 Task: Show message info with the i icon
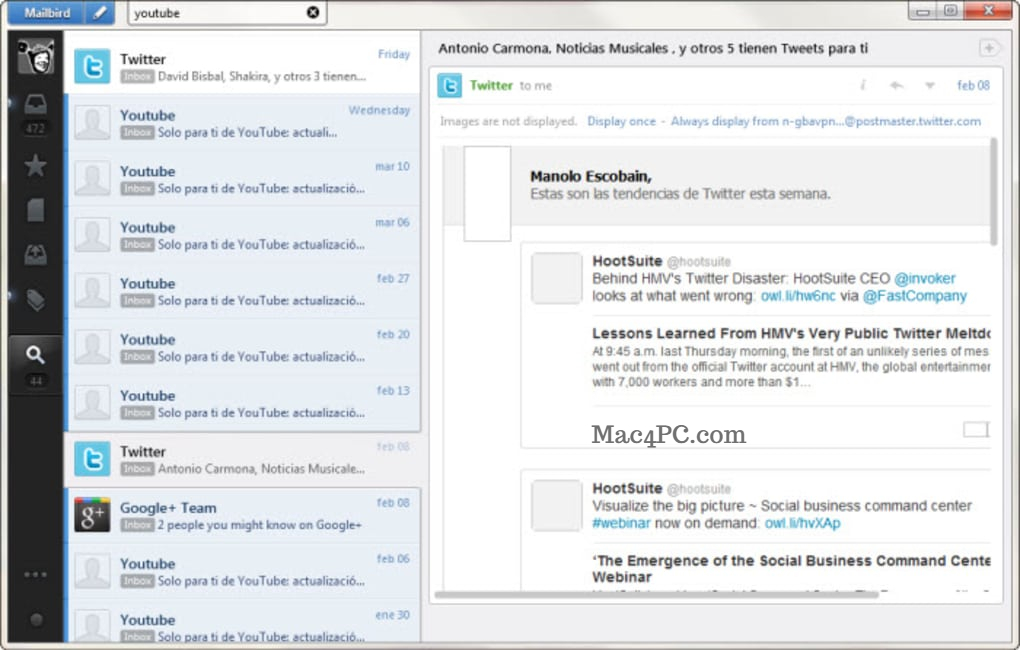863,85
